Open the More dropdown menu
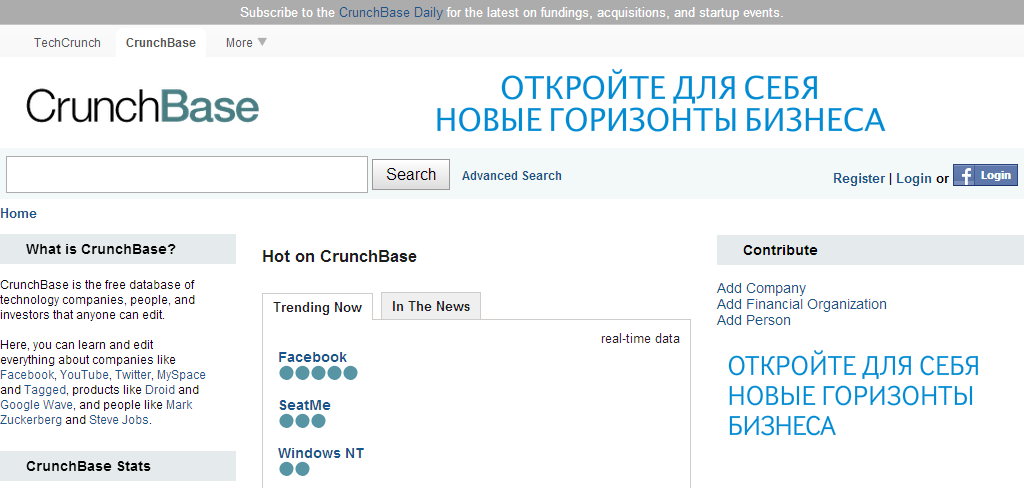 click(246, 43)
